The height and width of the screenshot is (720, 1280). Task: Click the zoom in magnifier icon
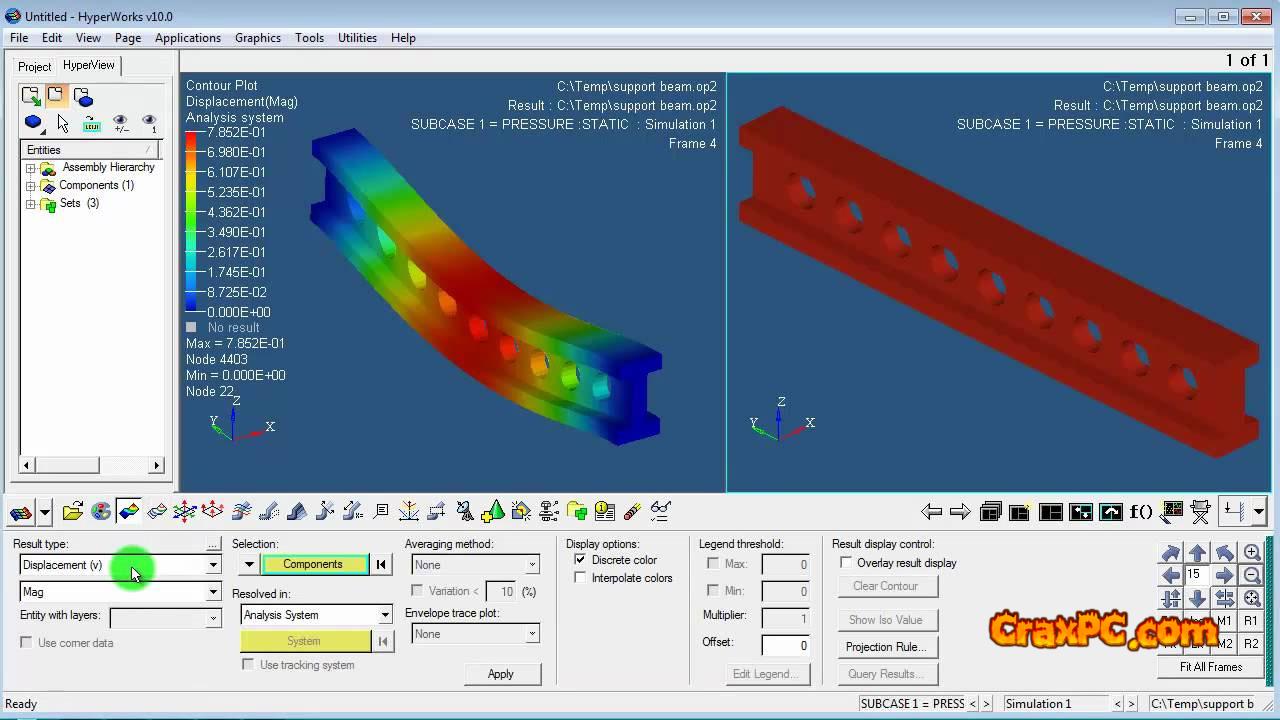(x=1251, y=553)
